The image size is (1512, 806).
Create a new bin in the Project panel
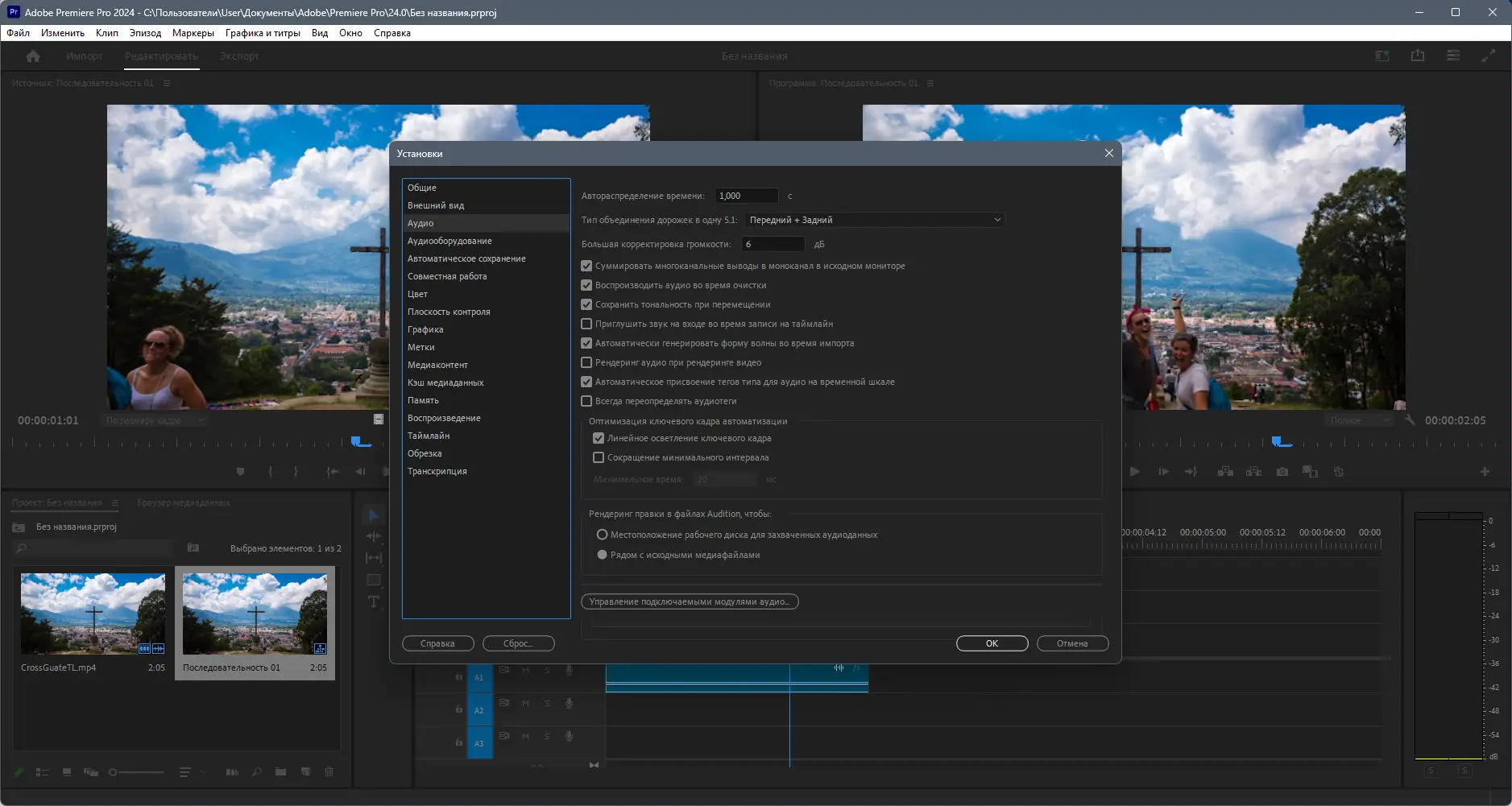[x=280, y=772]
